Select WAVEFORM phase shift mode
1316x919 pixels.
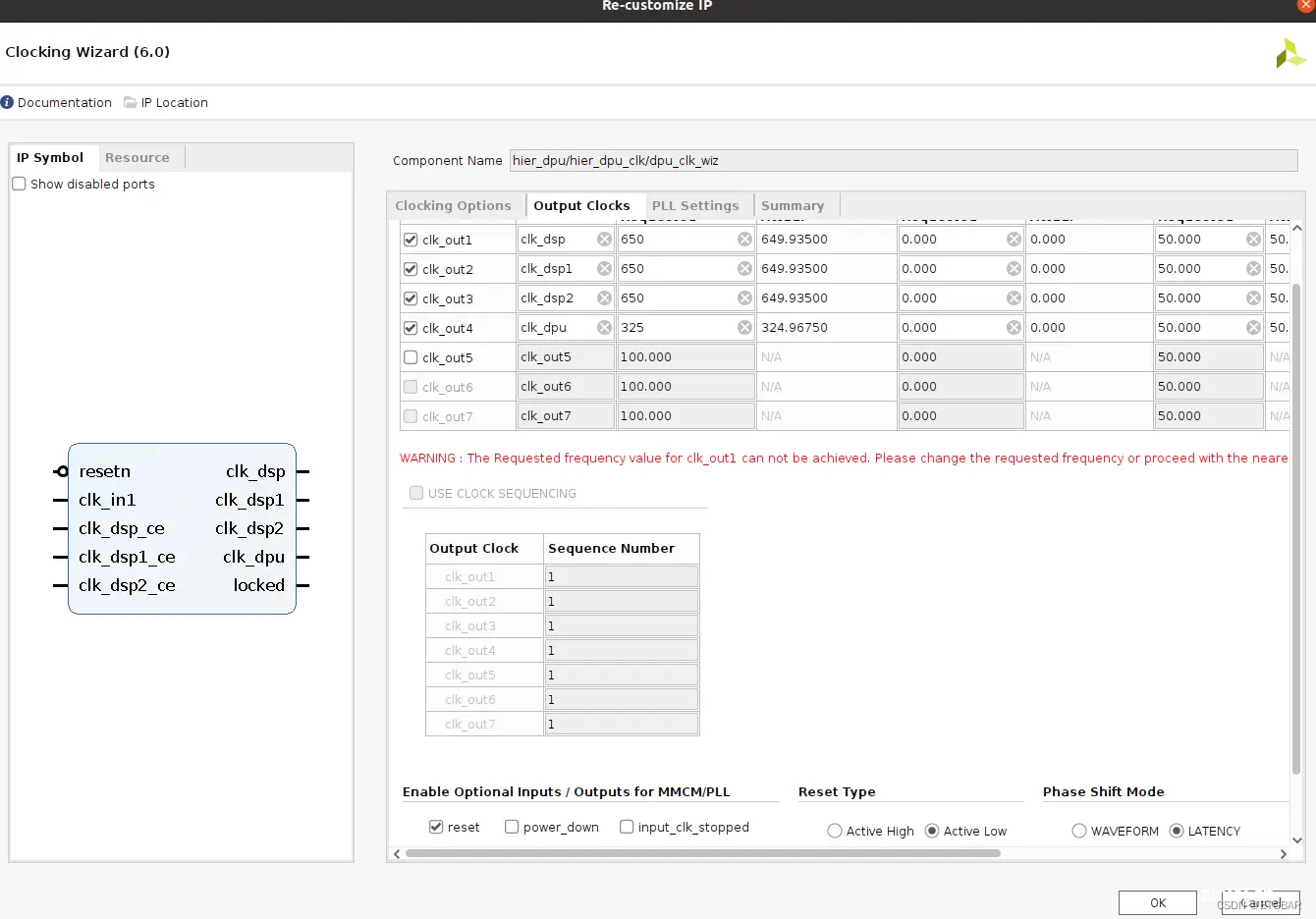pyautogui.click(x=1079, y=831)
